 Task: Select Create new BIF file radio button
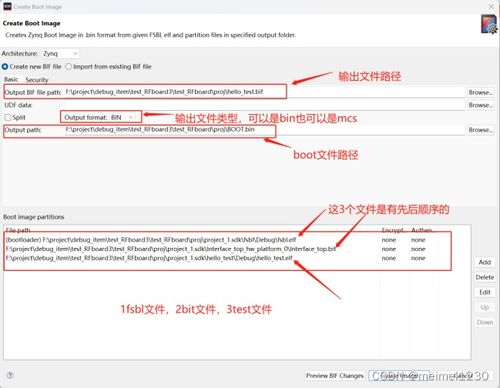click(32, 67)
